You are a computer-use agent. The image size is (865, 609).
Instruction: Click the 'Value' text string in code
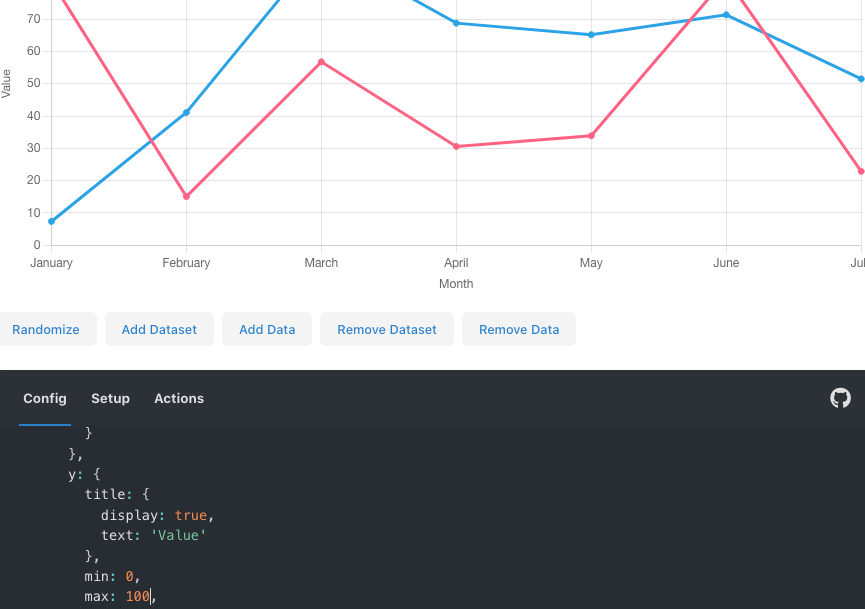click(178, 536)
